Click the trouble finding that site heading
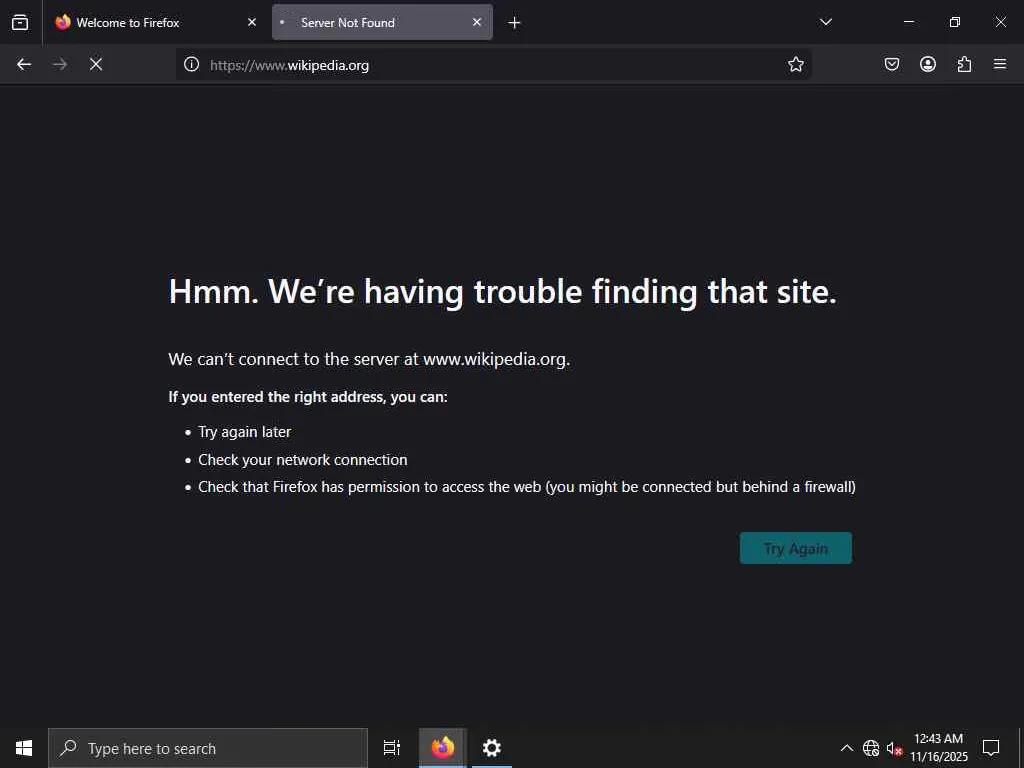Viewport: 1024px width, 768px height. (502, 291)
